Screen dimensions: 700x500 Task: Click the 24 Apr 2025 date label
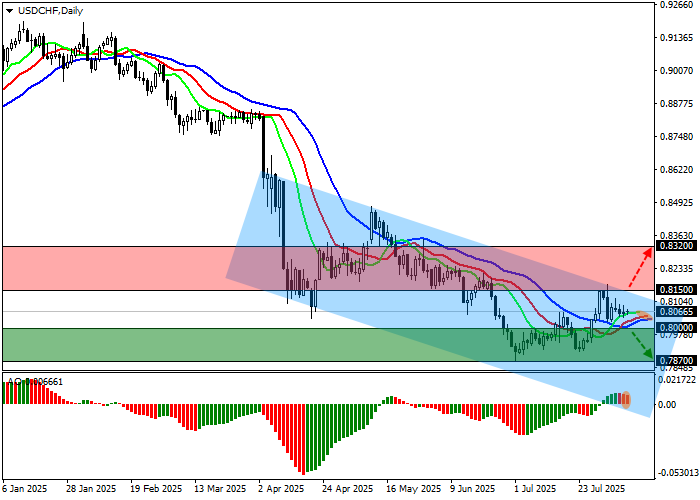tap(348, 489)
